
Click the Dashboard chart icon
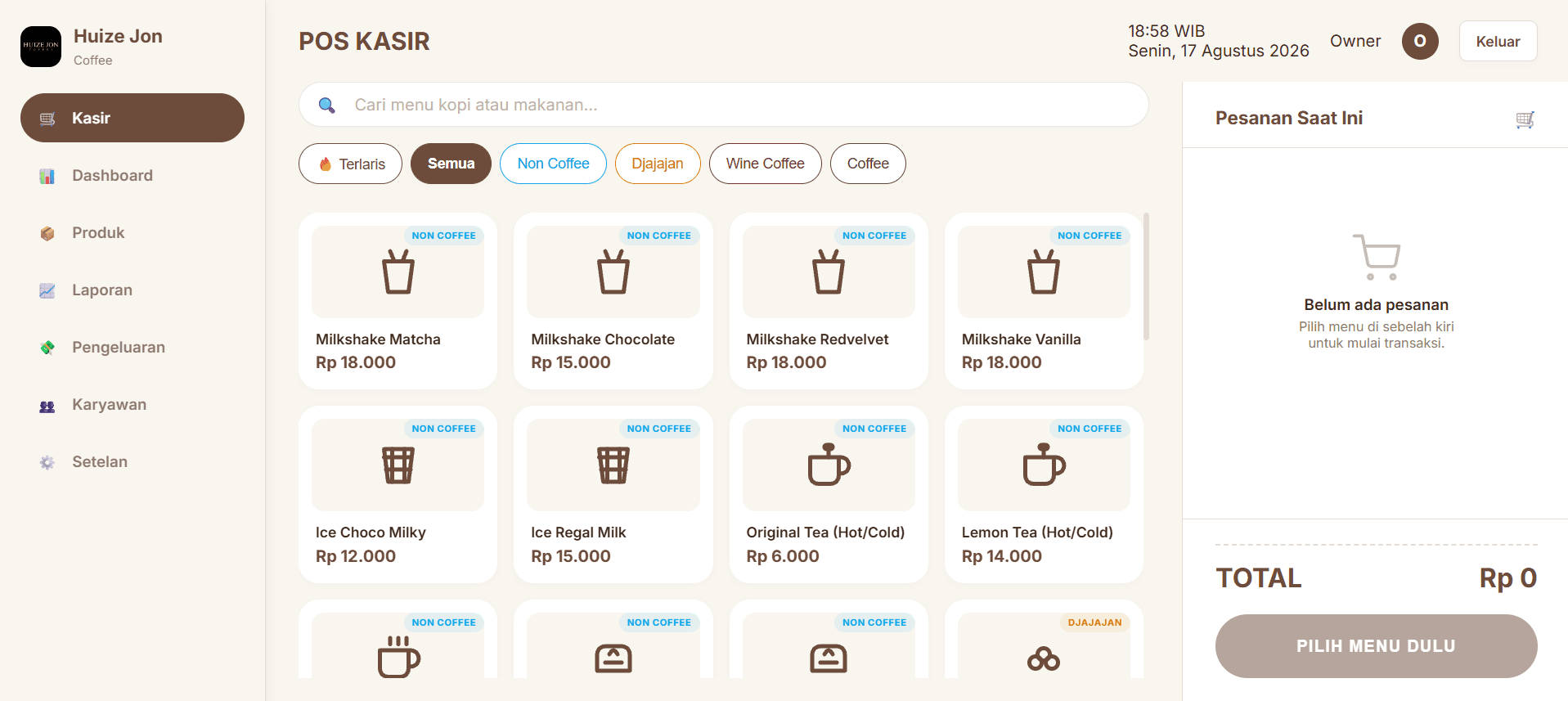(x=47, y=176)
